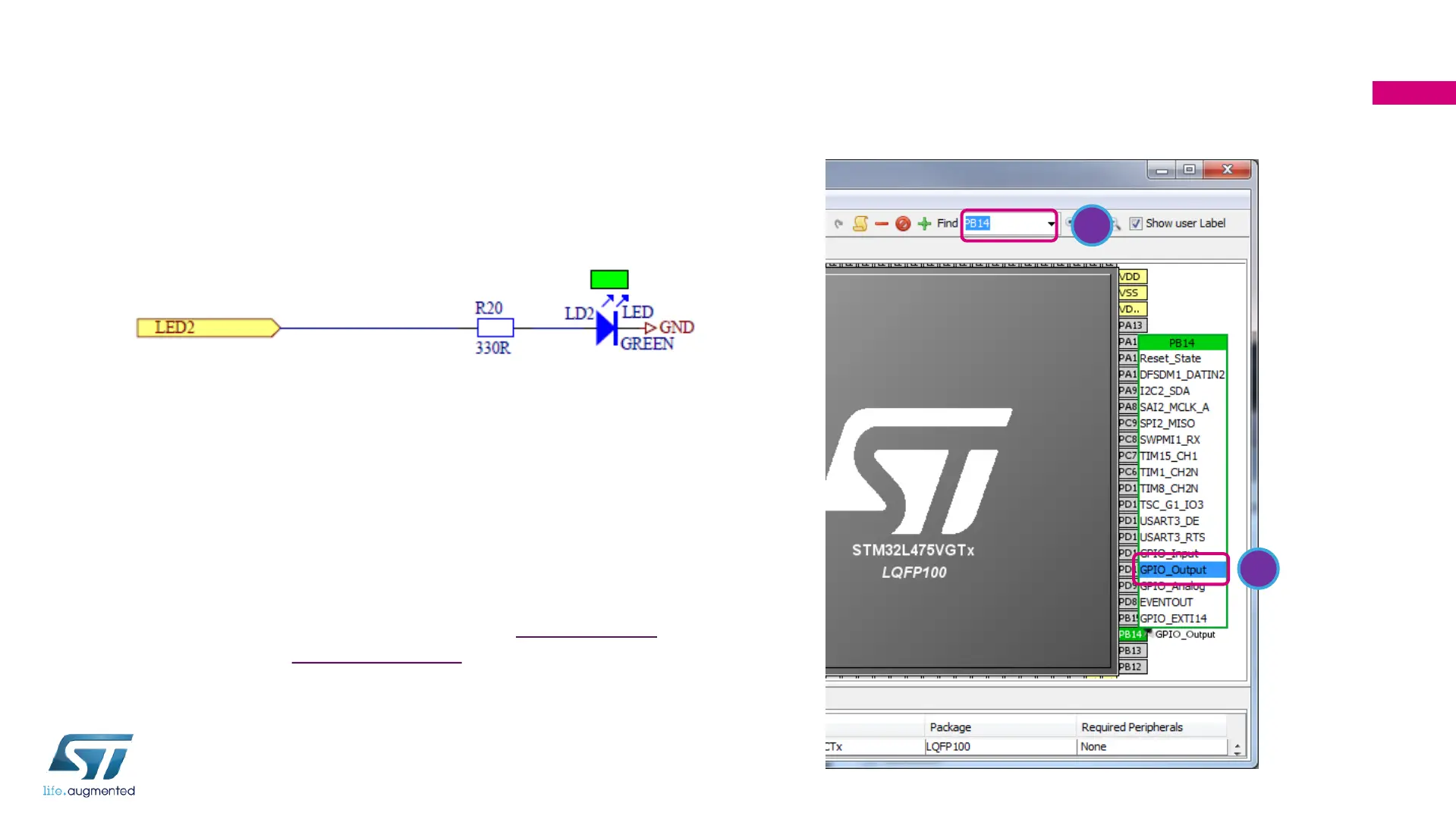The width and height of the screenshot is (1456, 819).
Task: Click the PC6 pin box
Action: (x=1128, y=472)
